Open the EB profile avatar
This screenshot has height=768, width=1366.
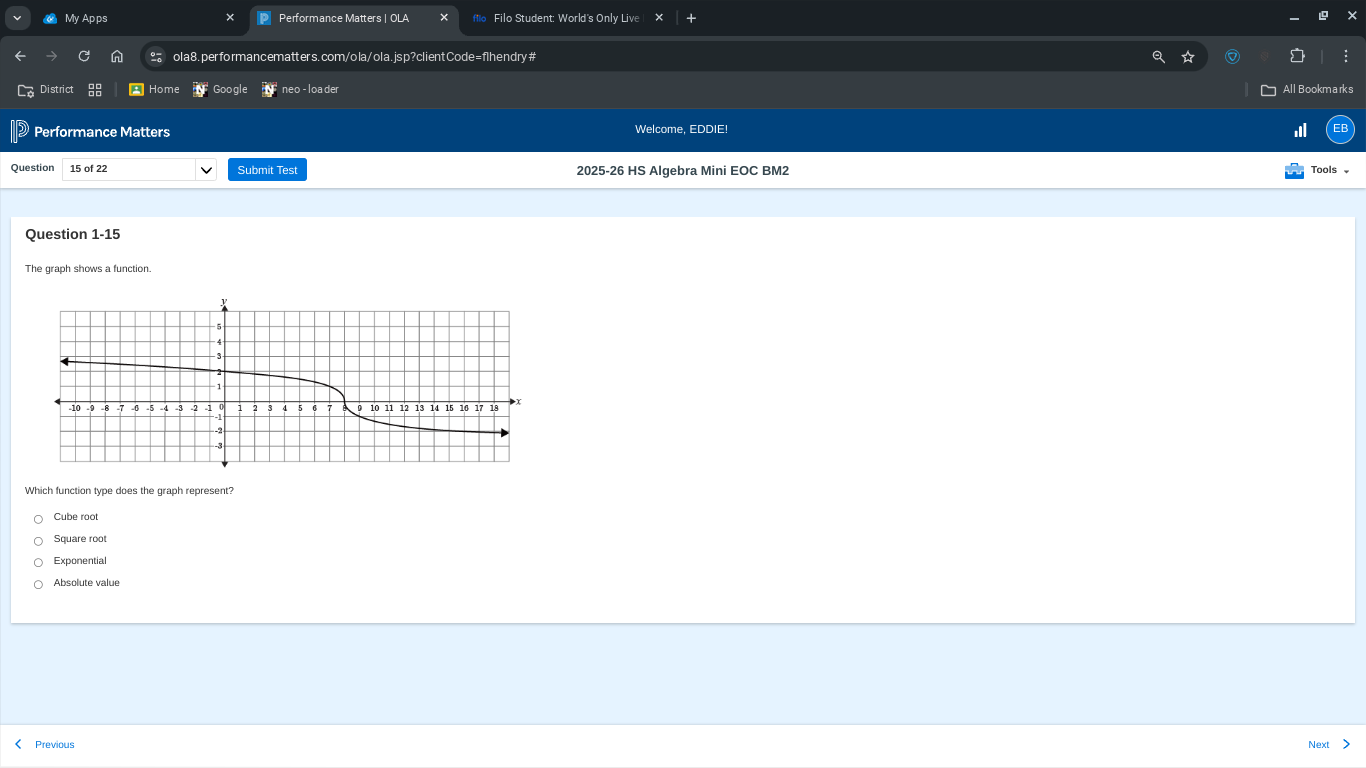(1340, 129)
